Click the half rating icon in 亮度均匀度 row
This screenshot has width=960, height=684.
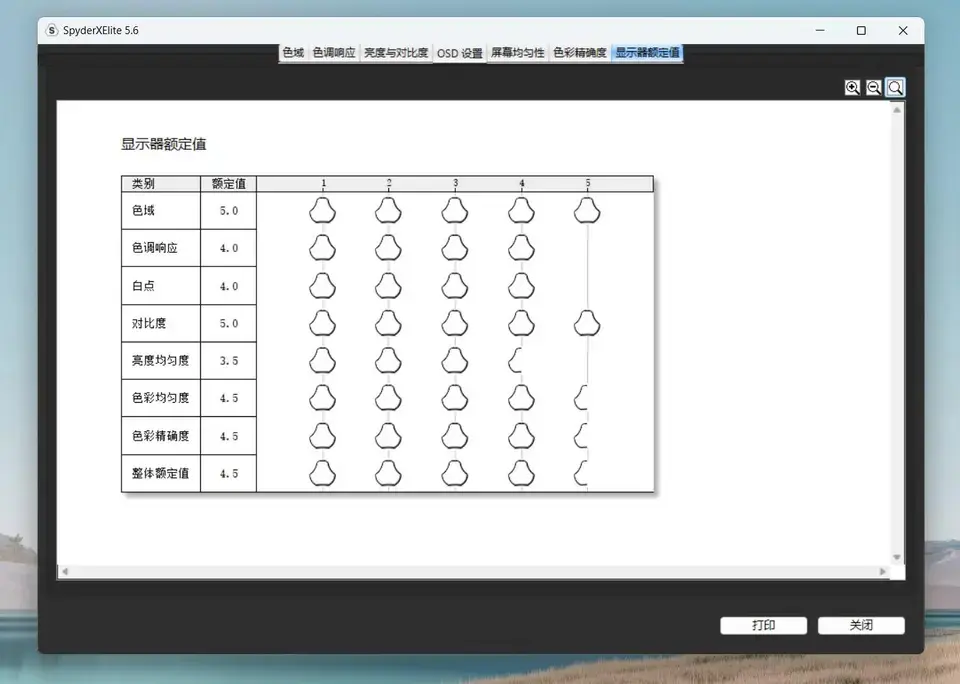516,360
